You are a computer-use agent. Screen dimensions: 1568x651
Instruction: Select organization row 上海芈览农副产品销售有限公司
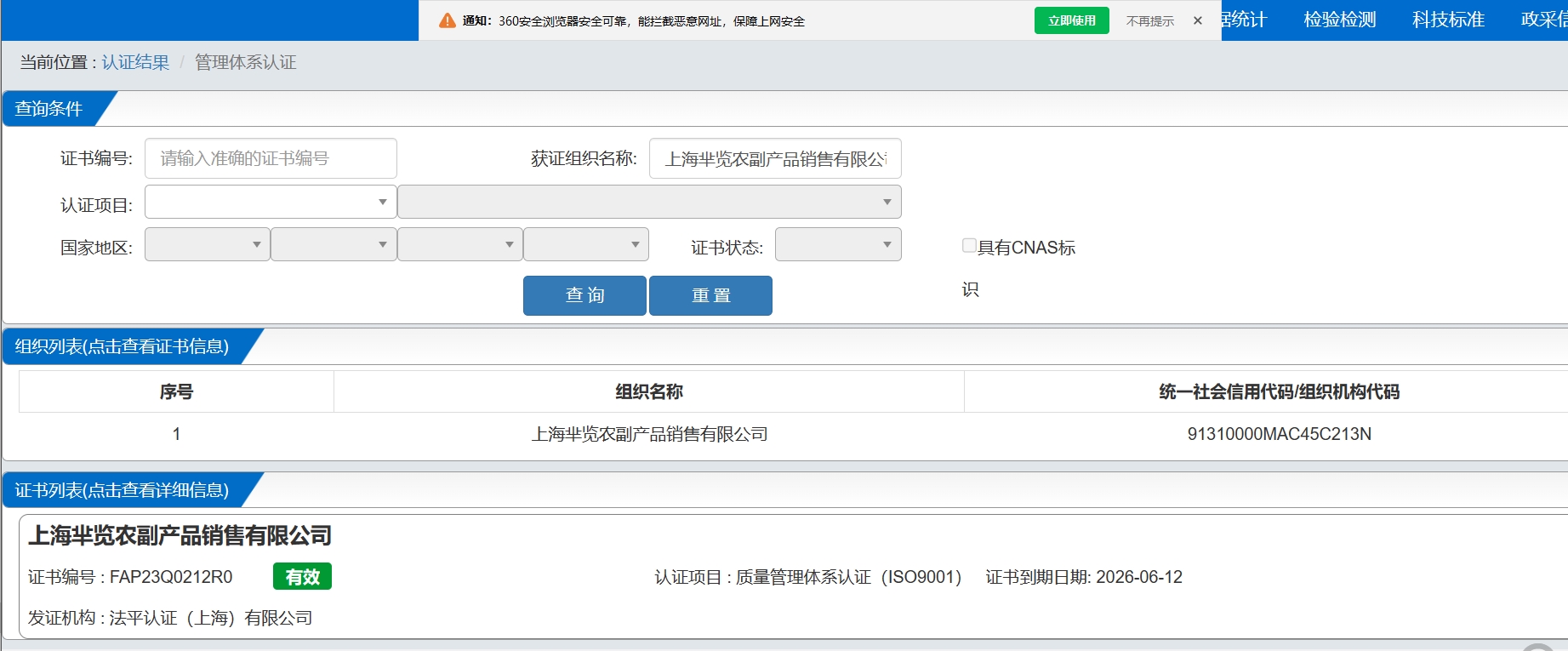tap(649, 434)
